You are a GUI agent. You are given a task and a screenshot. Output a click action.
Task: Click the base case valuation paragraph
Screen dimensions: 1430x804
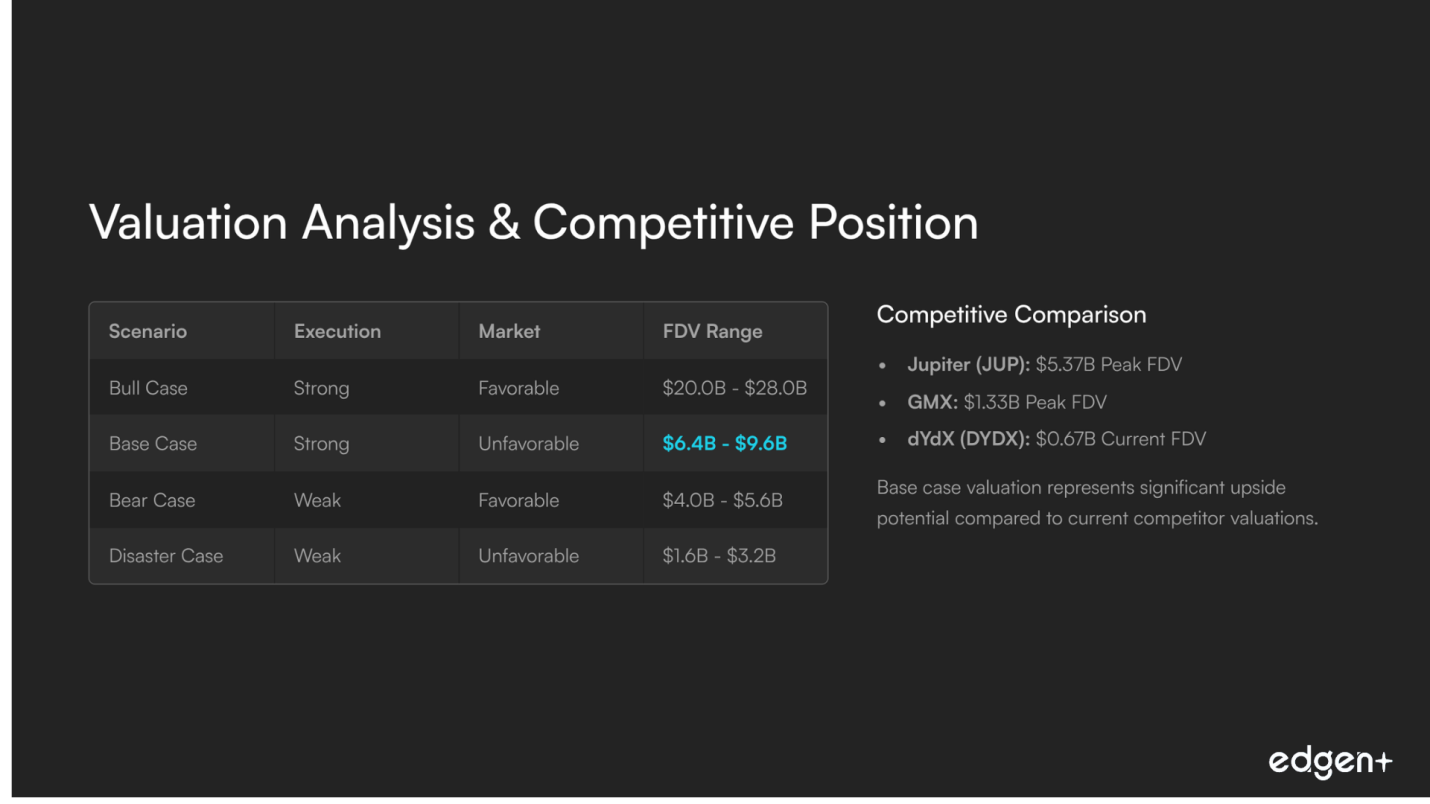coord(1097,503)
